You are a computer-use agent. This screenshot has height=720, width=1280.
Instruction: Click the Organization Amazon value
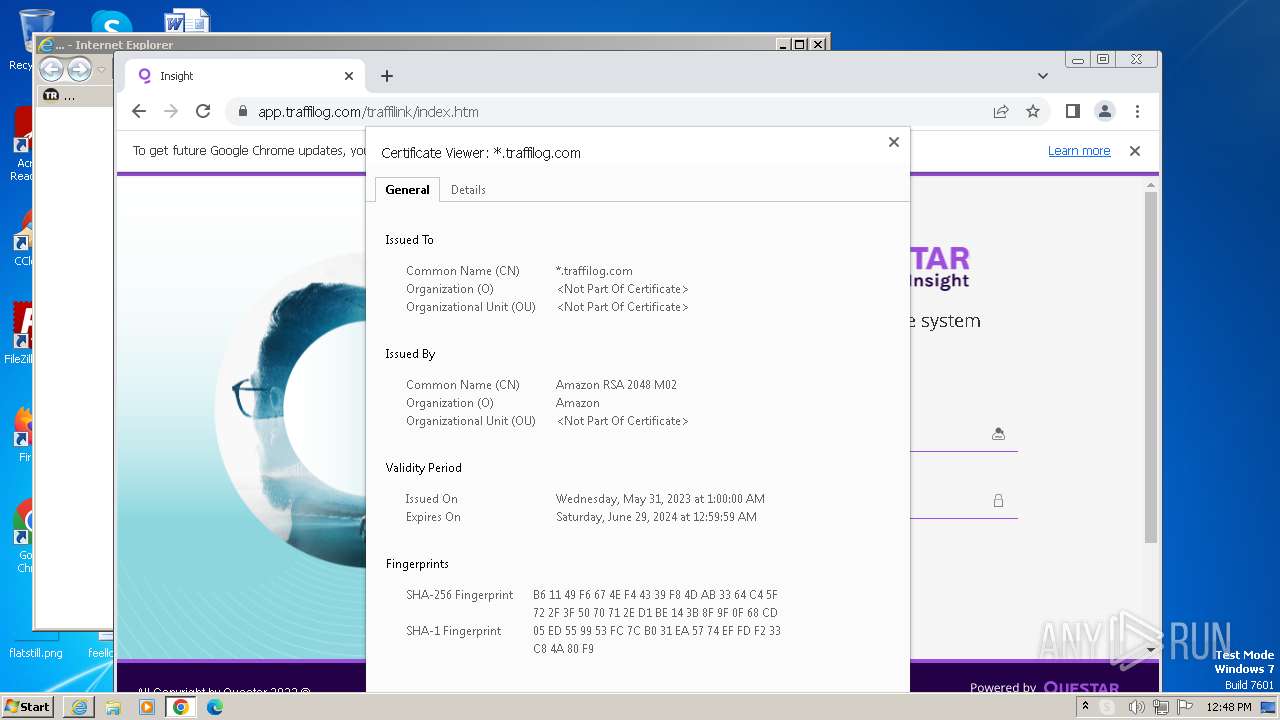coord(578,403)
